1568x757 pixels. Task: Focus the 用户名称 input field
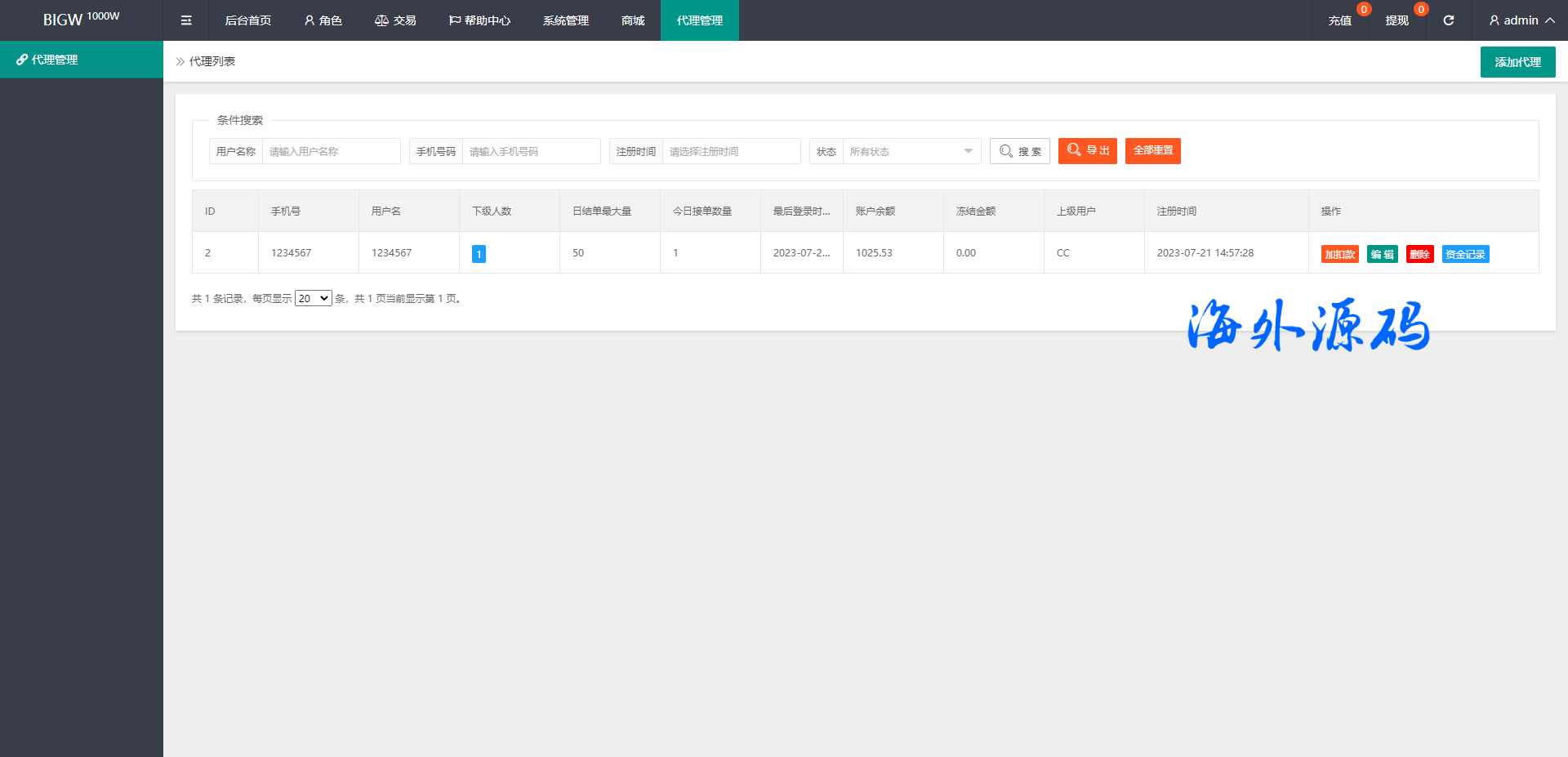tap(331, 151)
